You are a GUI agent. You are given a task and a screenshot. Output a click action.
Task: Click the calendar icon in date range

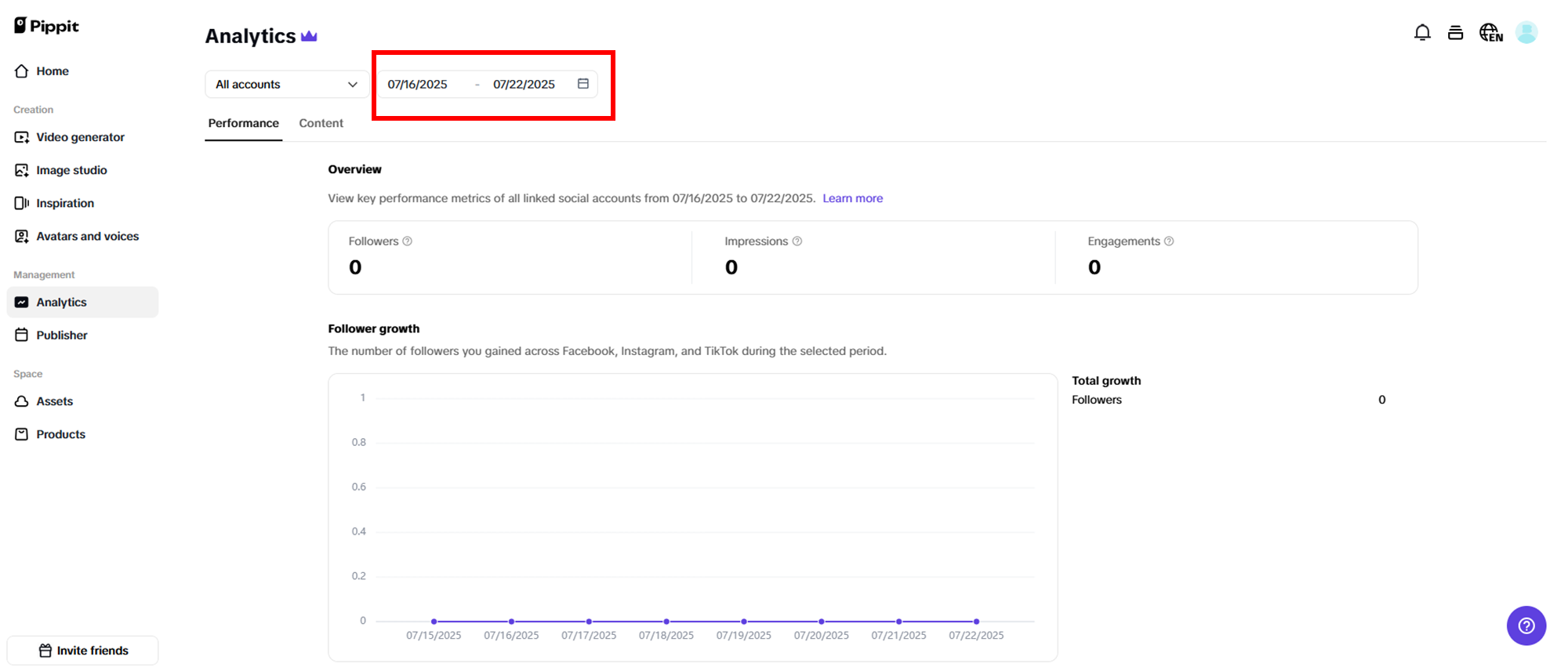click(583, 84)
